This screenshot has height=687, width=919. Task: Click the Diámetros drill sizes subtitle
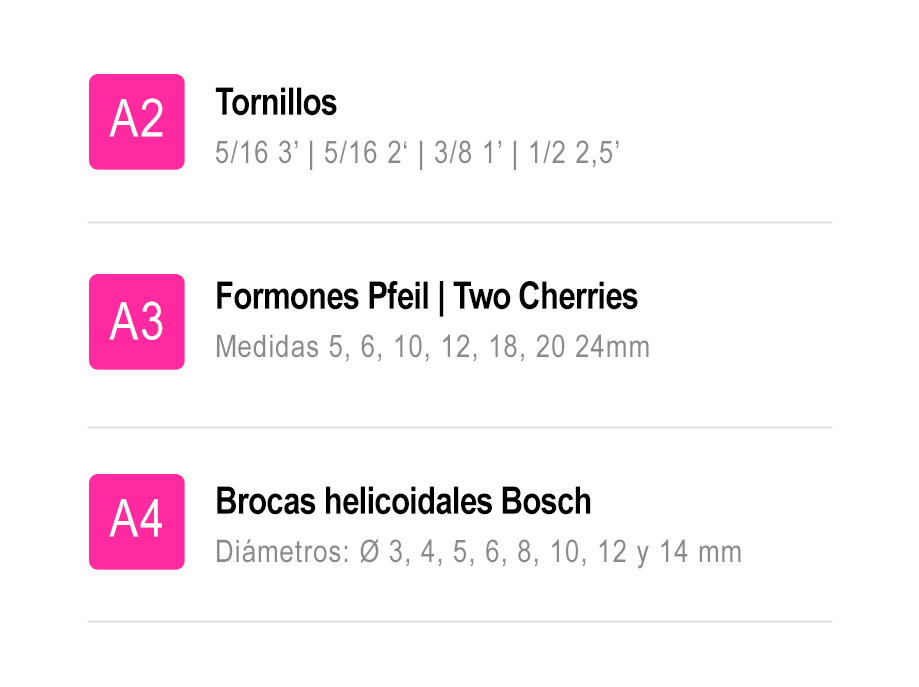click(x=479, y=552)
